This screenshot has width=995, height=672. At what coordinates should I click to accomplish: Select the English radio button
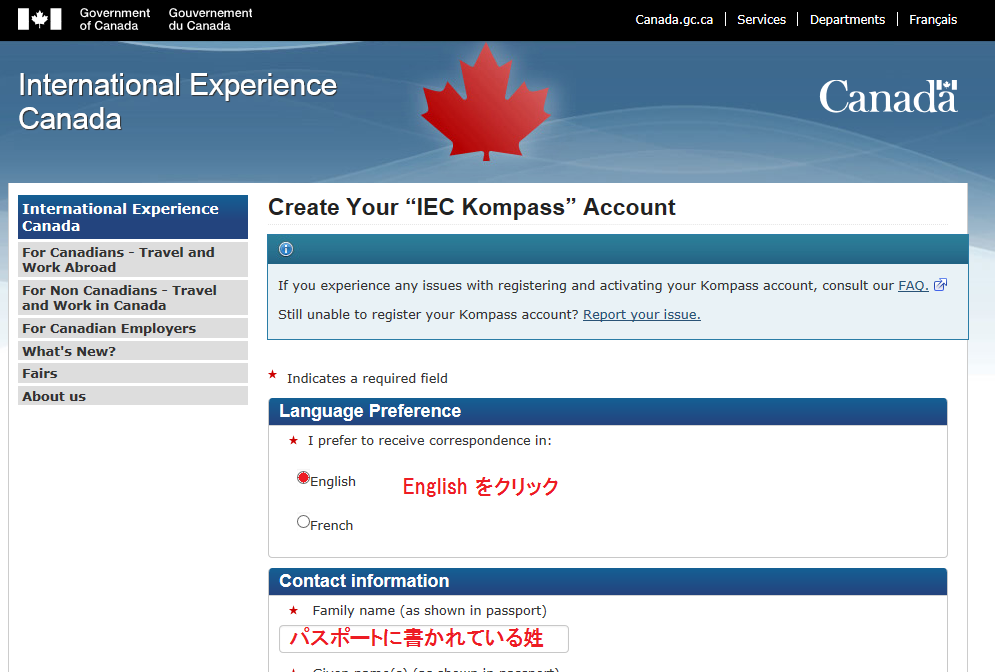pyautogui.click(x=303, y=478)
